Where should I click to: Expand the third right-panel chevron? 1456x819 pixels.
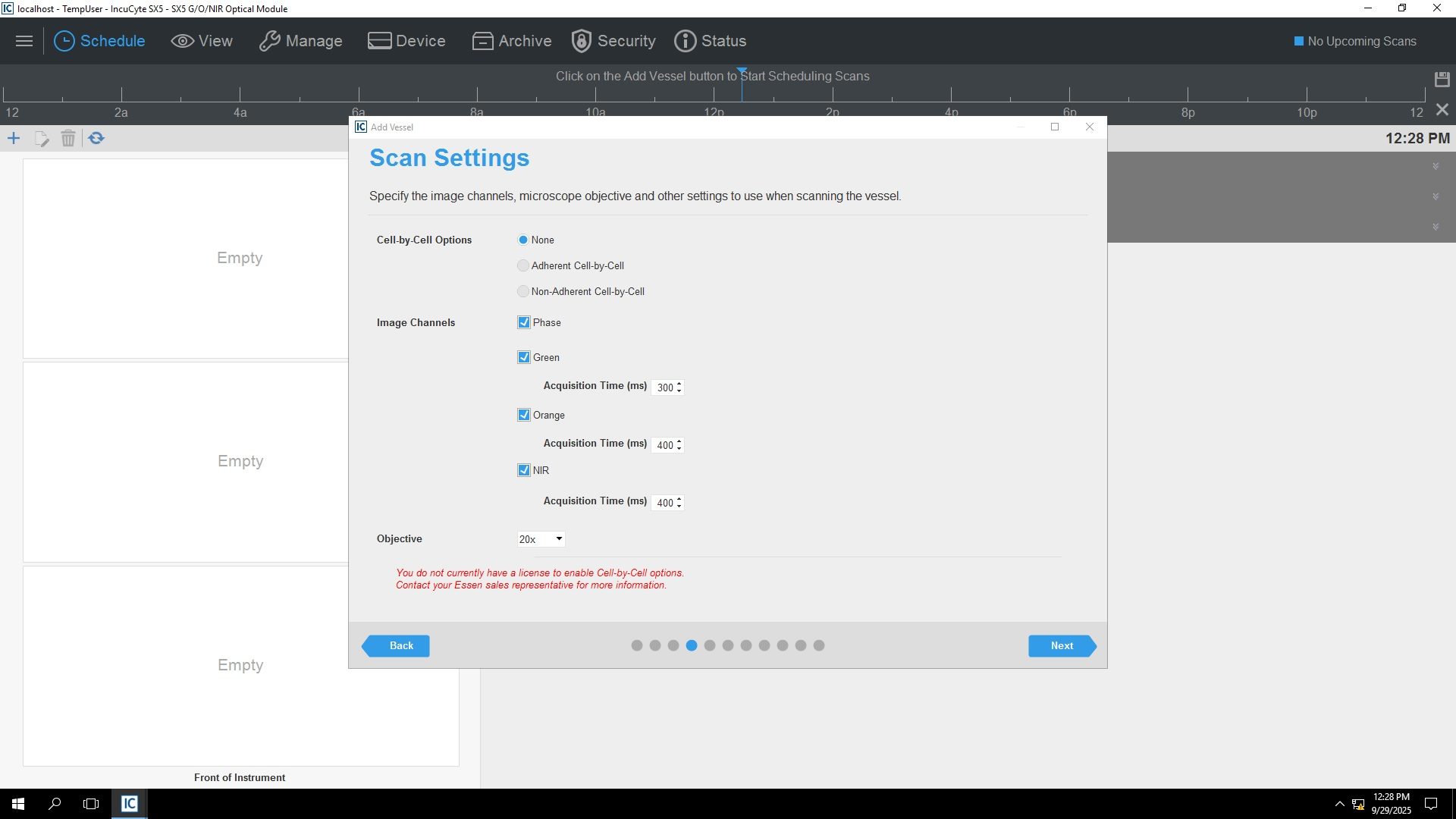tap(1435, 227)
